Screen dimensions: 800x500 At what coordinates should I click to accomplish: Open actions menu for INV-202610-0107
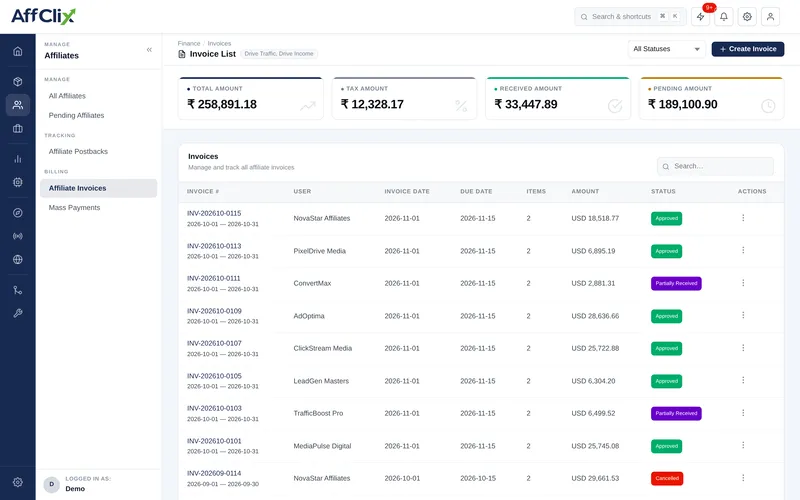743,348
